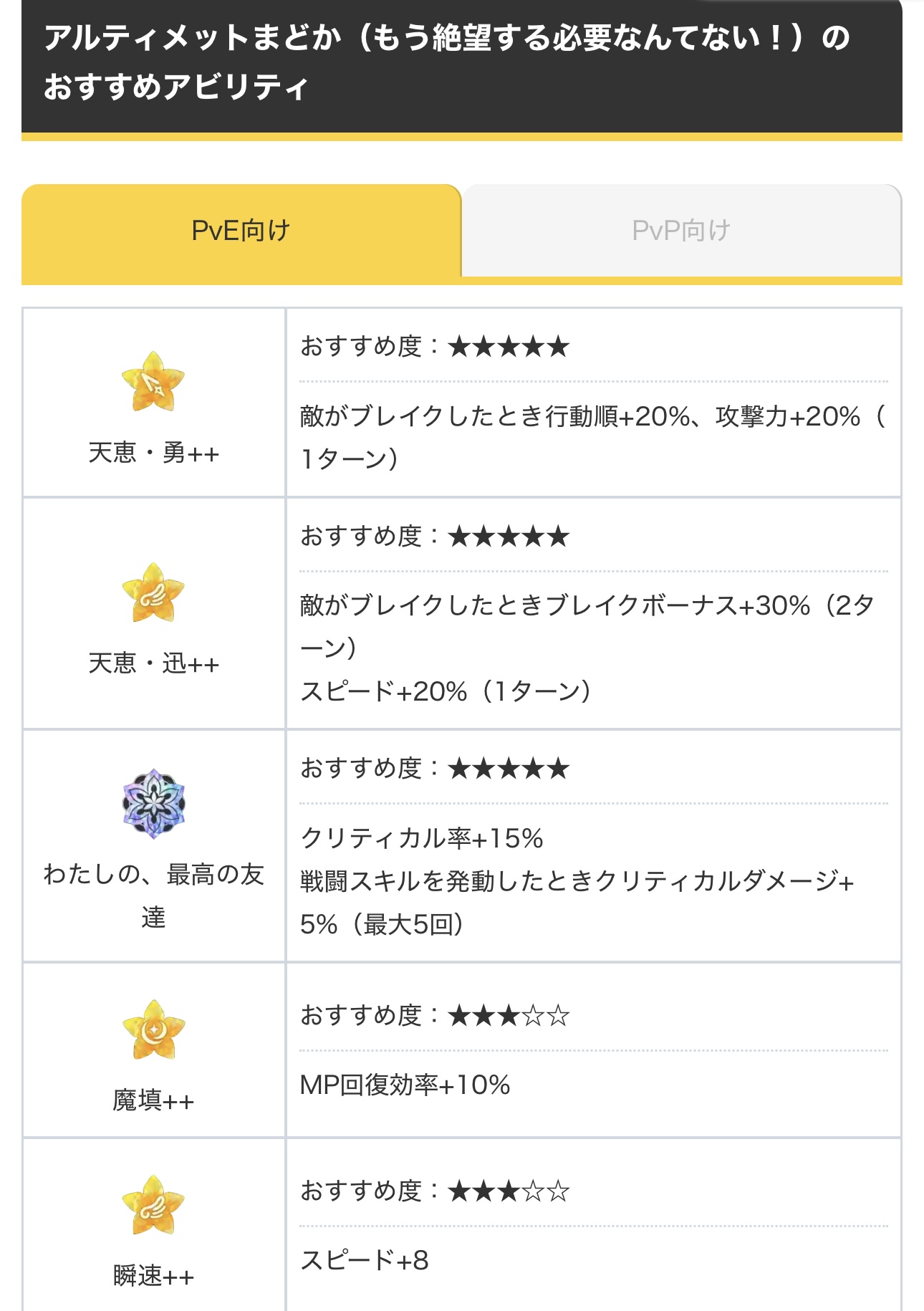
Task: Tap the three-star rating in 魔填++ row
Action: tap(508, 1016)
